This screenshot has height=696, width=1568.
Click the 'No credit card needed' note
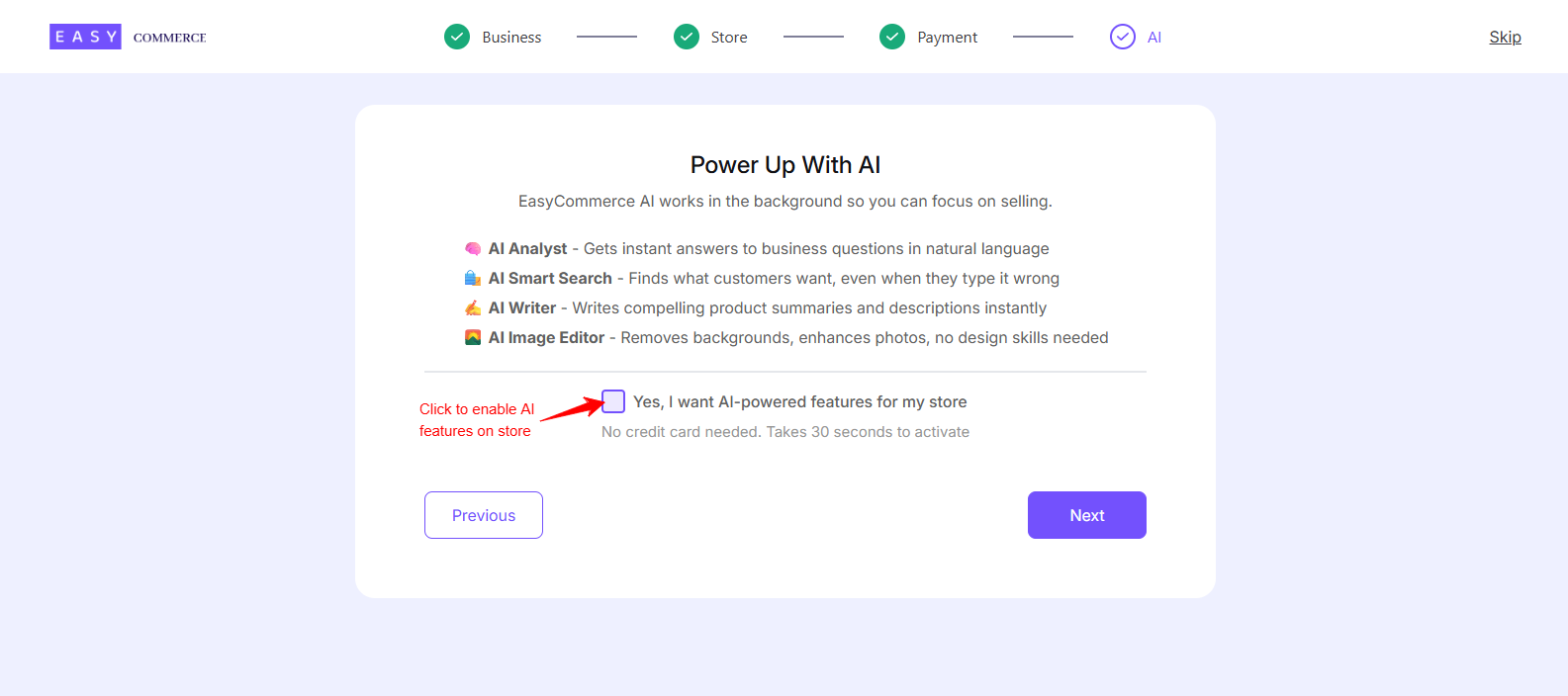[785, 432]
